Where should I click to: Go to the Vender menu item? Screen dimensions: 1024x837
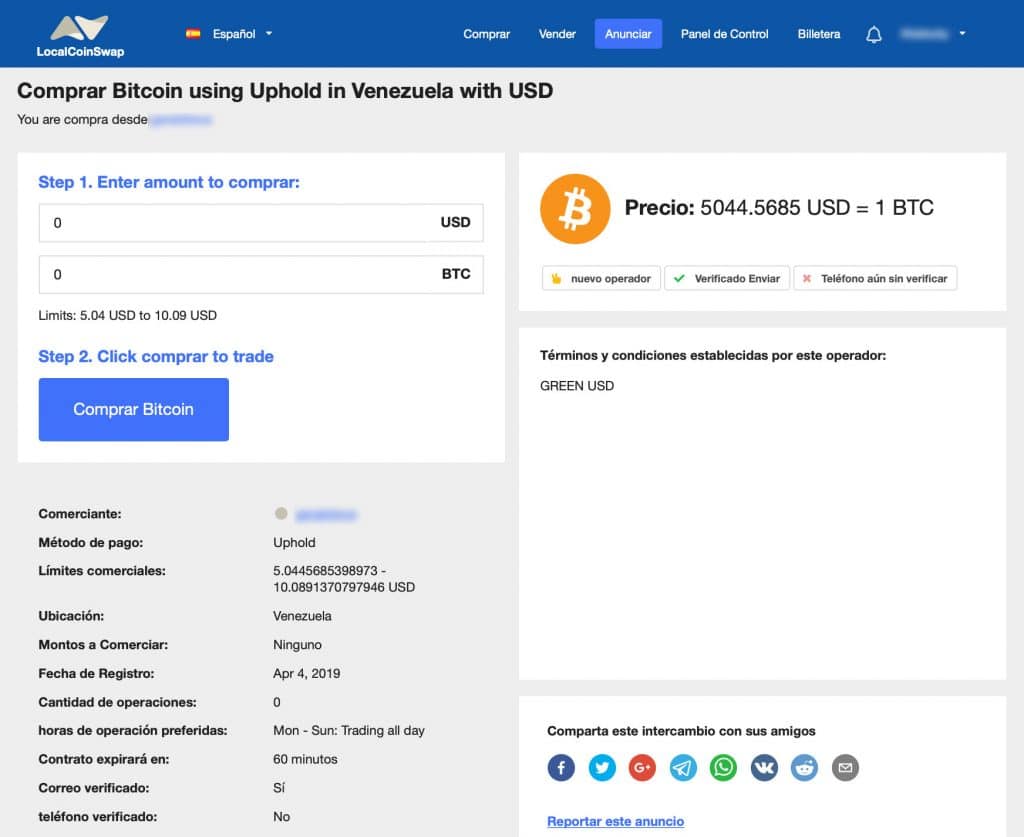(557, 34)
